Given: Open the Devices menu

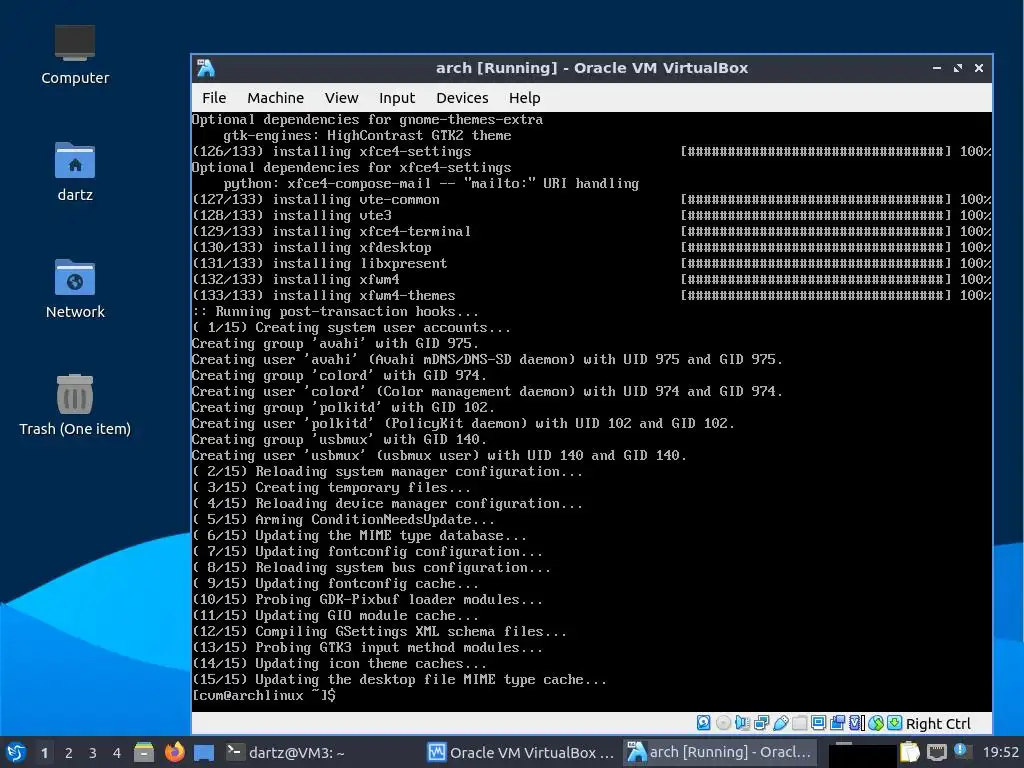Looking at the screenshot, I should 462,98.
